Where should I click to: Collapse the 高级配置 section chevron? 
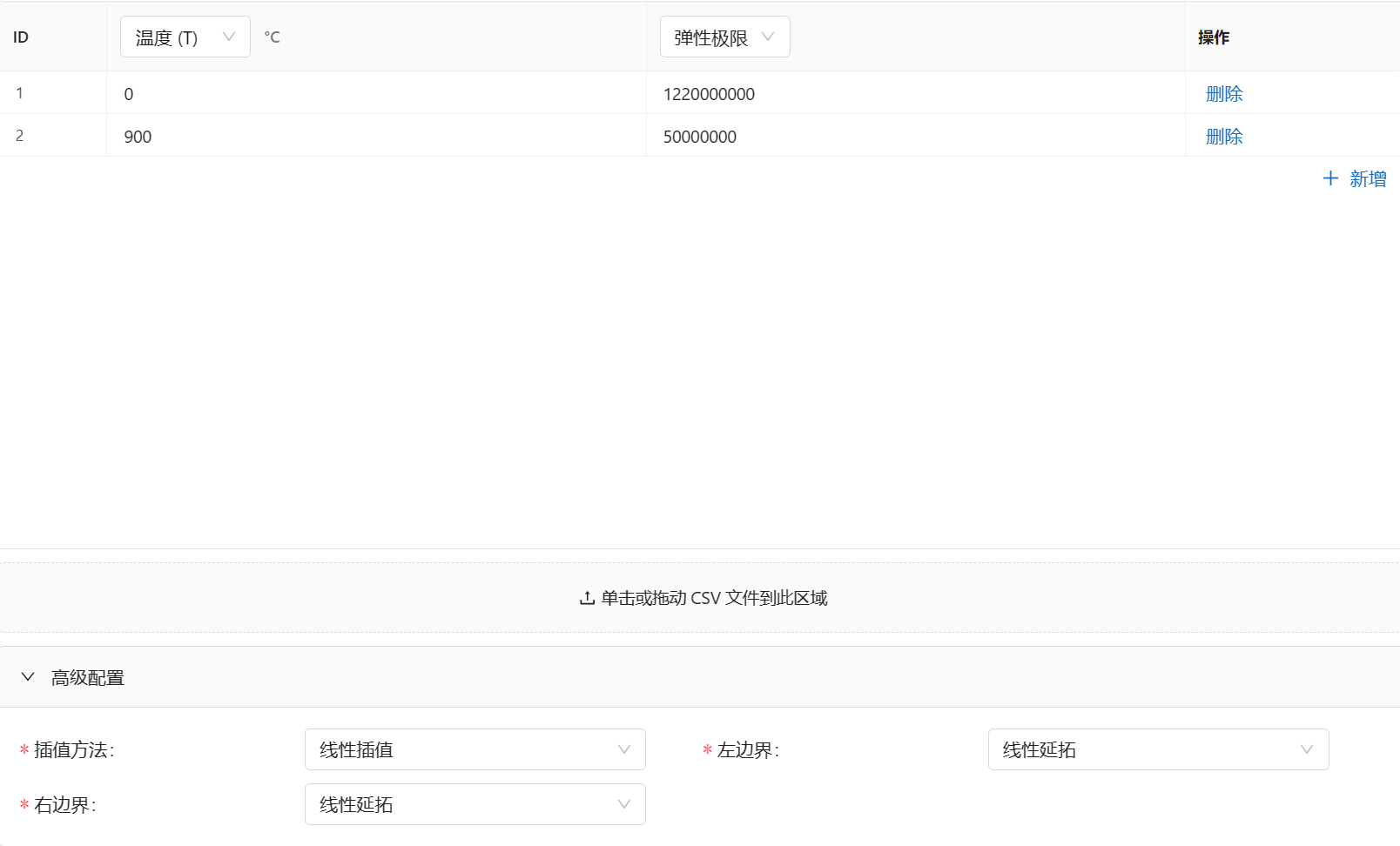click(x=28, y=677)
